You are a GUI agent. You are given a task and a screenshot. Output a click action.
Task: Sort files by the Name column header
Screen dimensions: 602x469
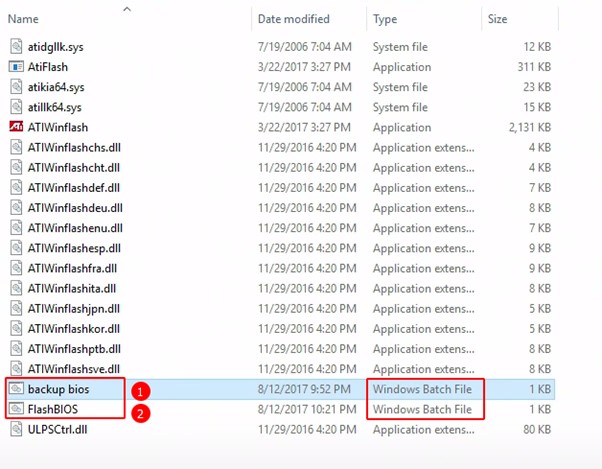click(x=23, y=18)
